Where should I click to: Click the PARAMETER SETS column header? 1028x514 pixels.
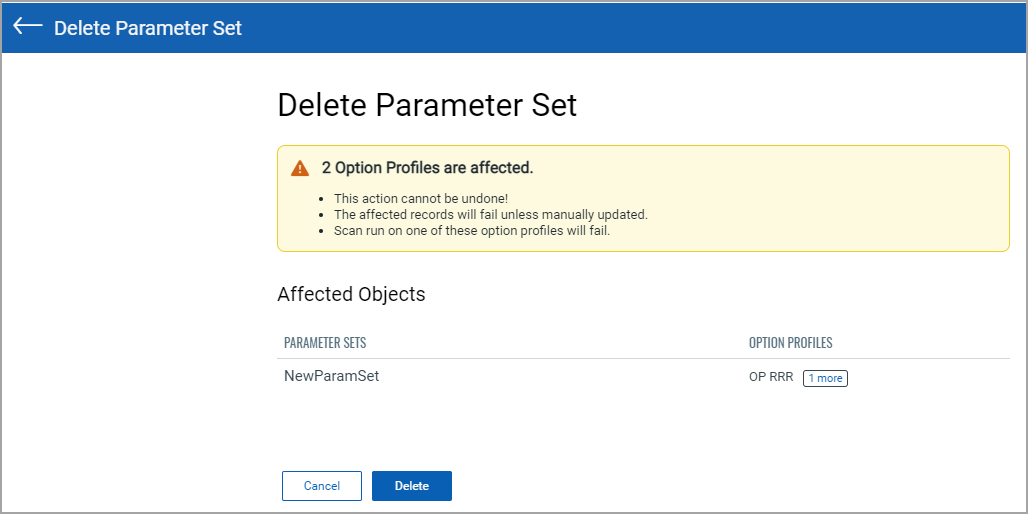[x=325, y=343]
